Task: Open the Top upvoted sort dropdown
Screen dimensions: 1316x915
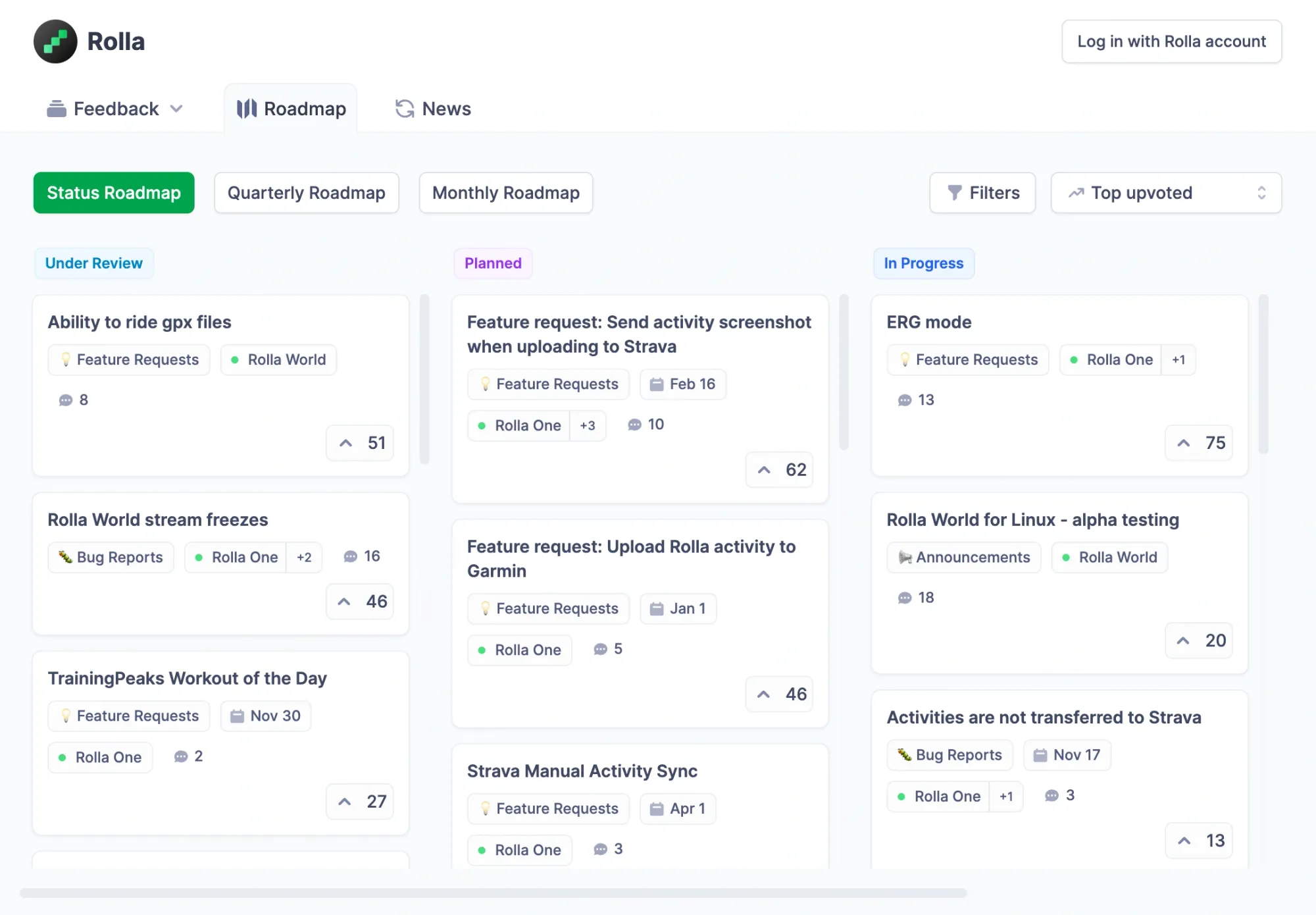Action: [x=1166, y=193]
